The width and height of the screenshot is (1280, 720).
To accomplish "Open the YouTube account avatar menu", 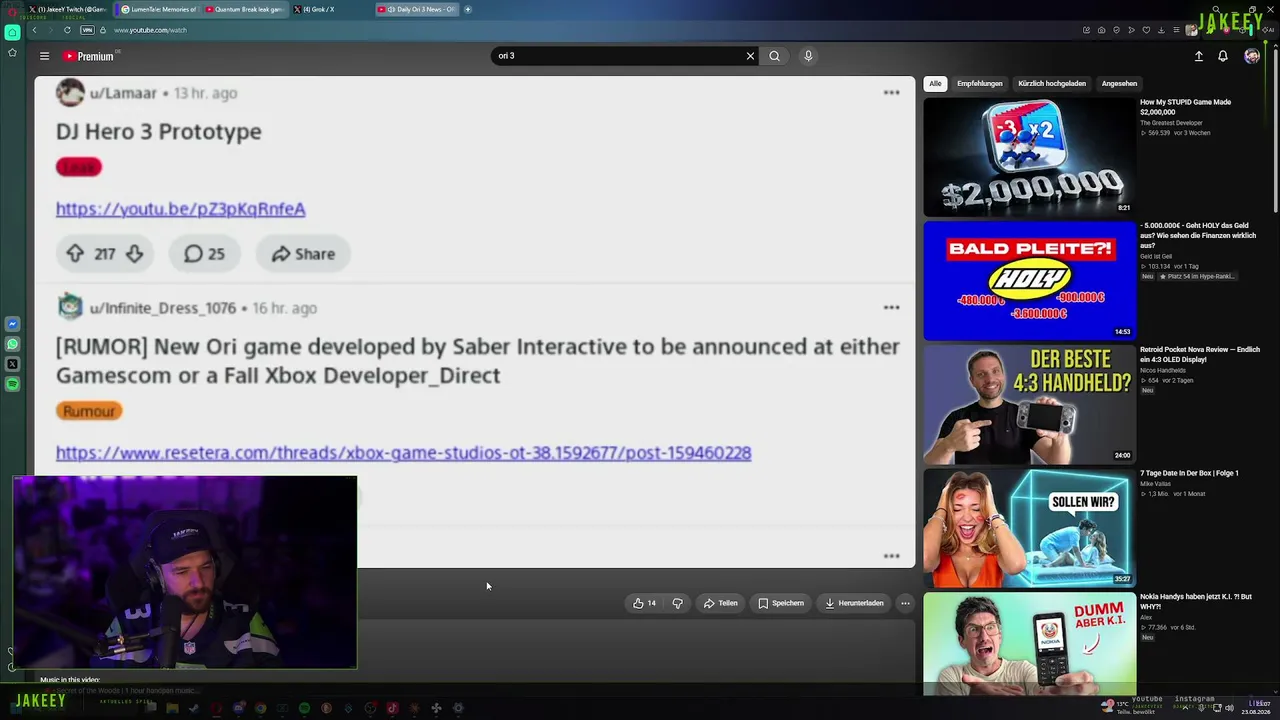I will coord(1252,56).
